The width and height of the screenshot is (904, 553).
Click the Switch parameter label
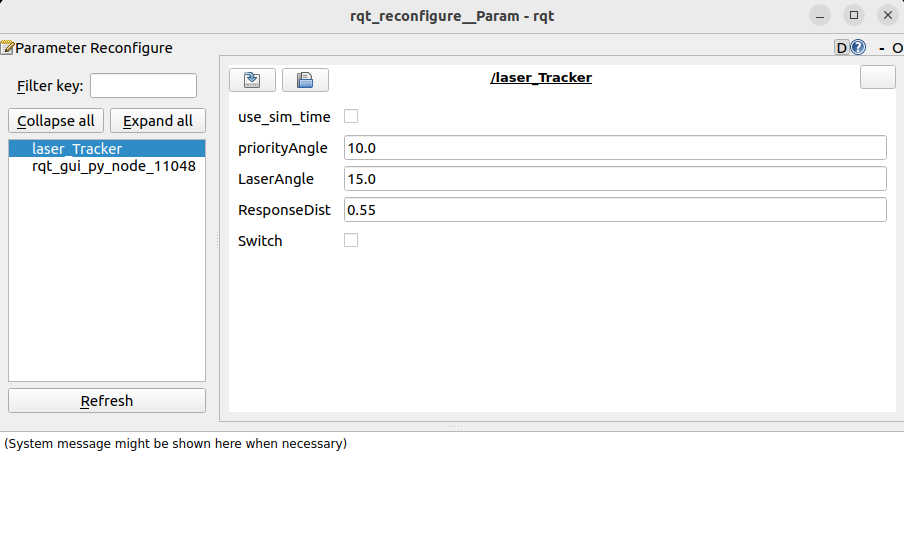[260, 241]
